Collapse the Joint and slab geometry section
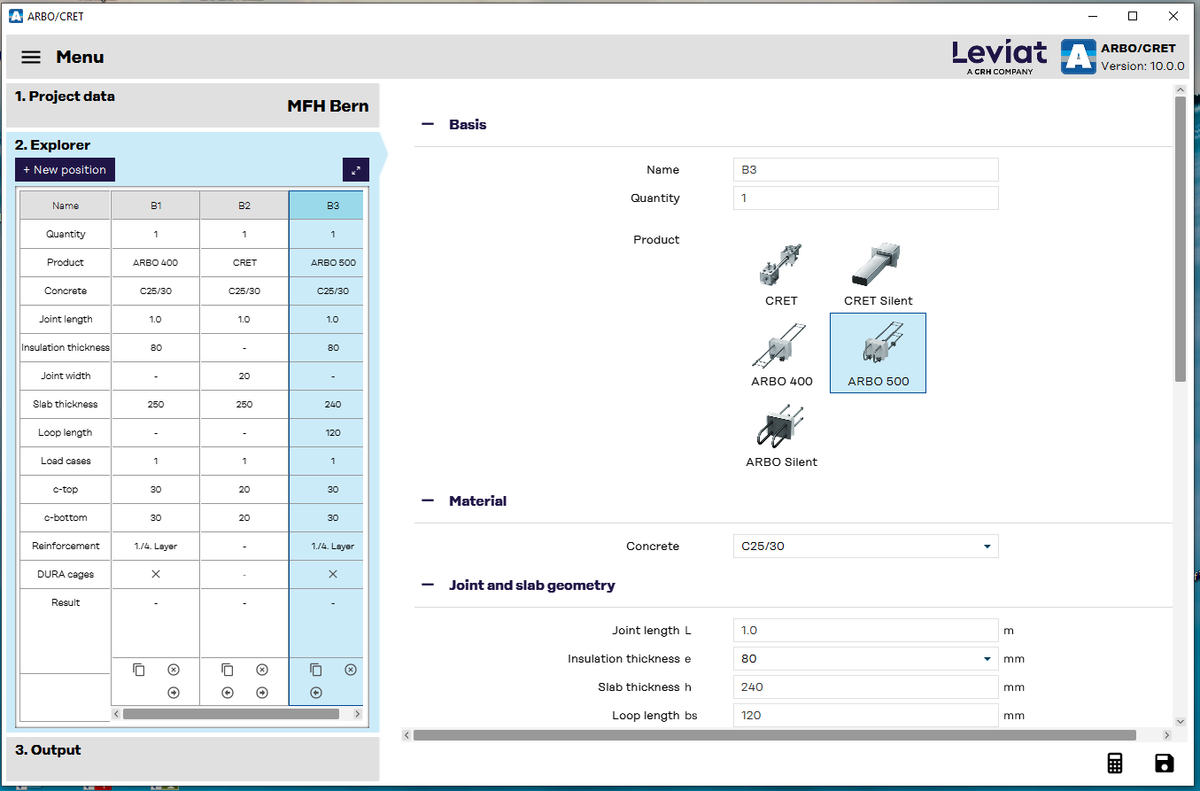Viewport: 1200px width, 791px height. (428, 585)
